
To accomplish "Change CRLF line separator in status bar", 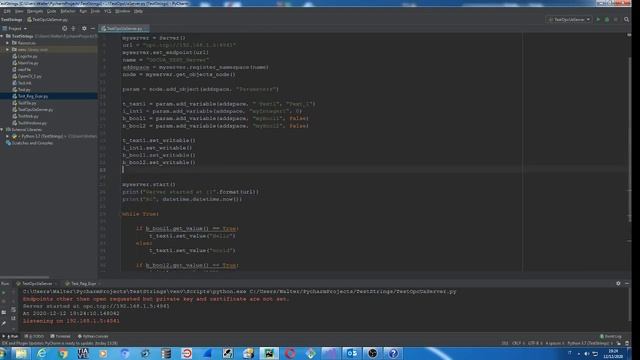I will tap(518, 343).
